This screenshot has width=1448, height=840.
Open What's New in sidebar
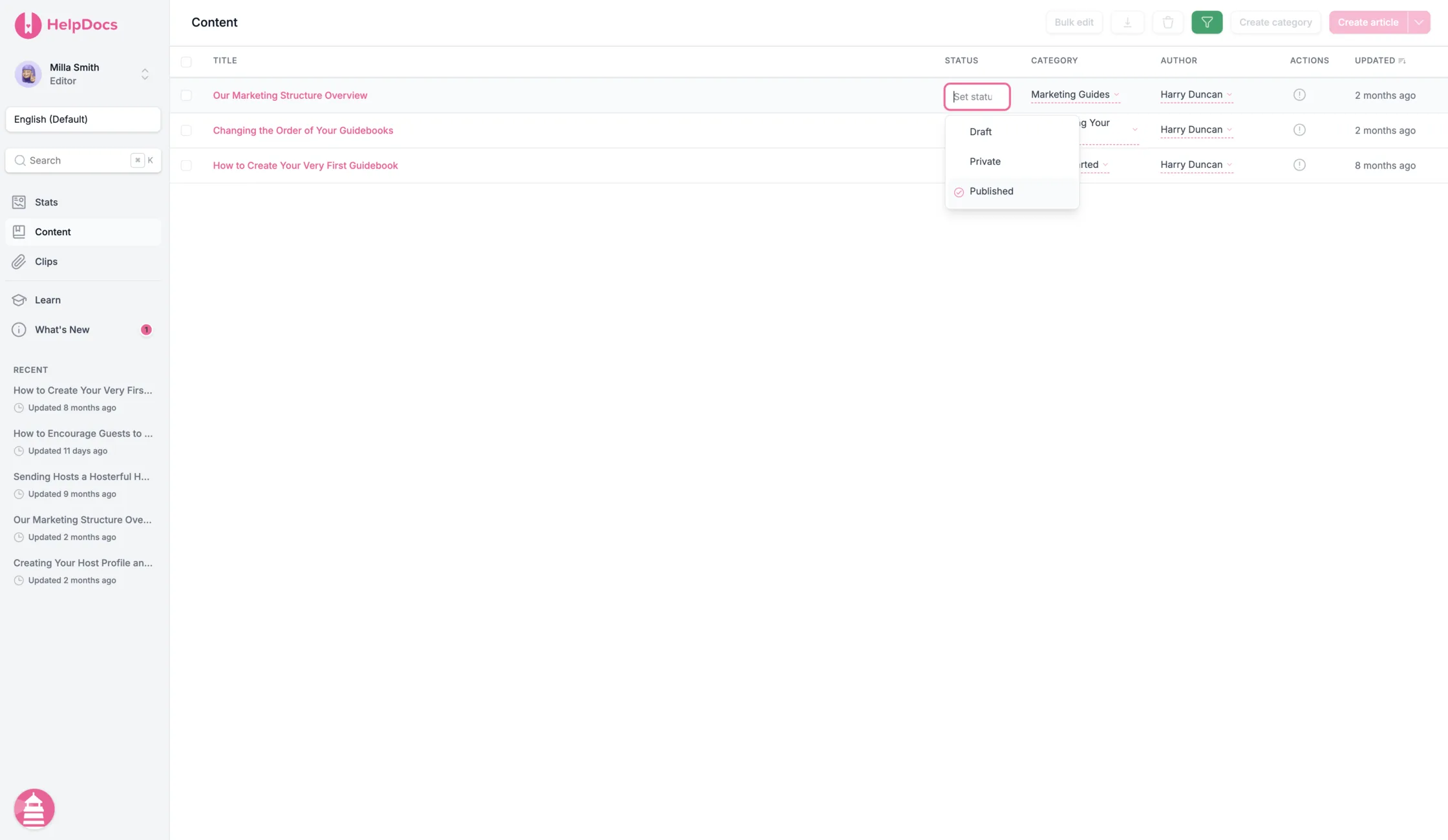pyautogui.click(x=83, y=330)
